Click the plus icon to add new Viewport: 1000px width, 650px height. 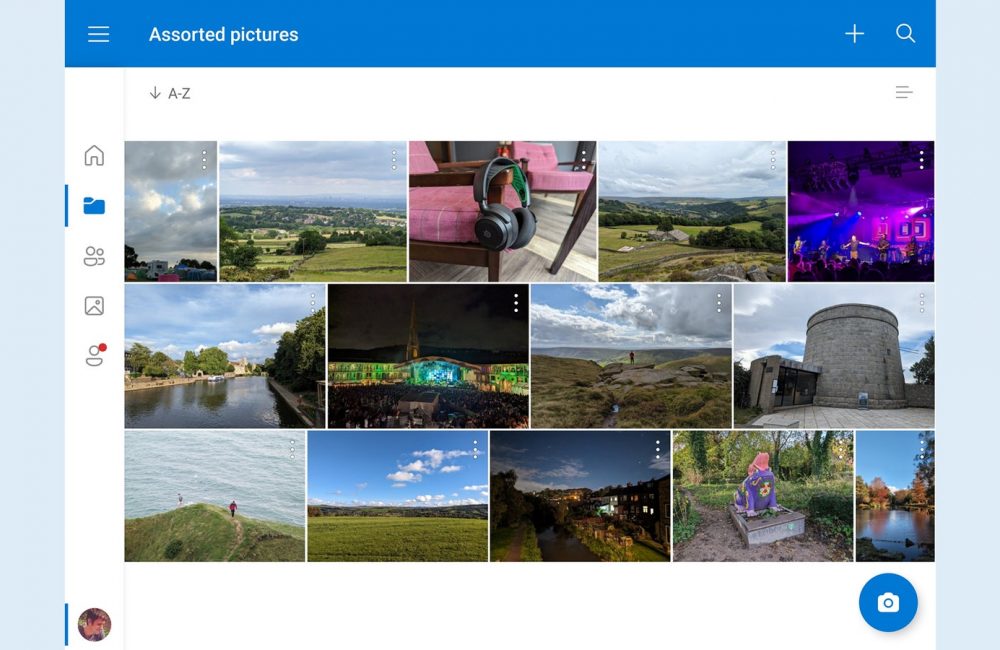pyautogui.click(x=854, y=34)
